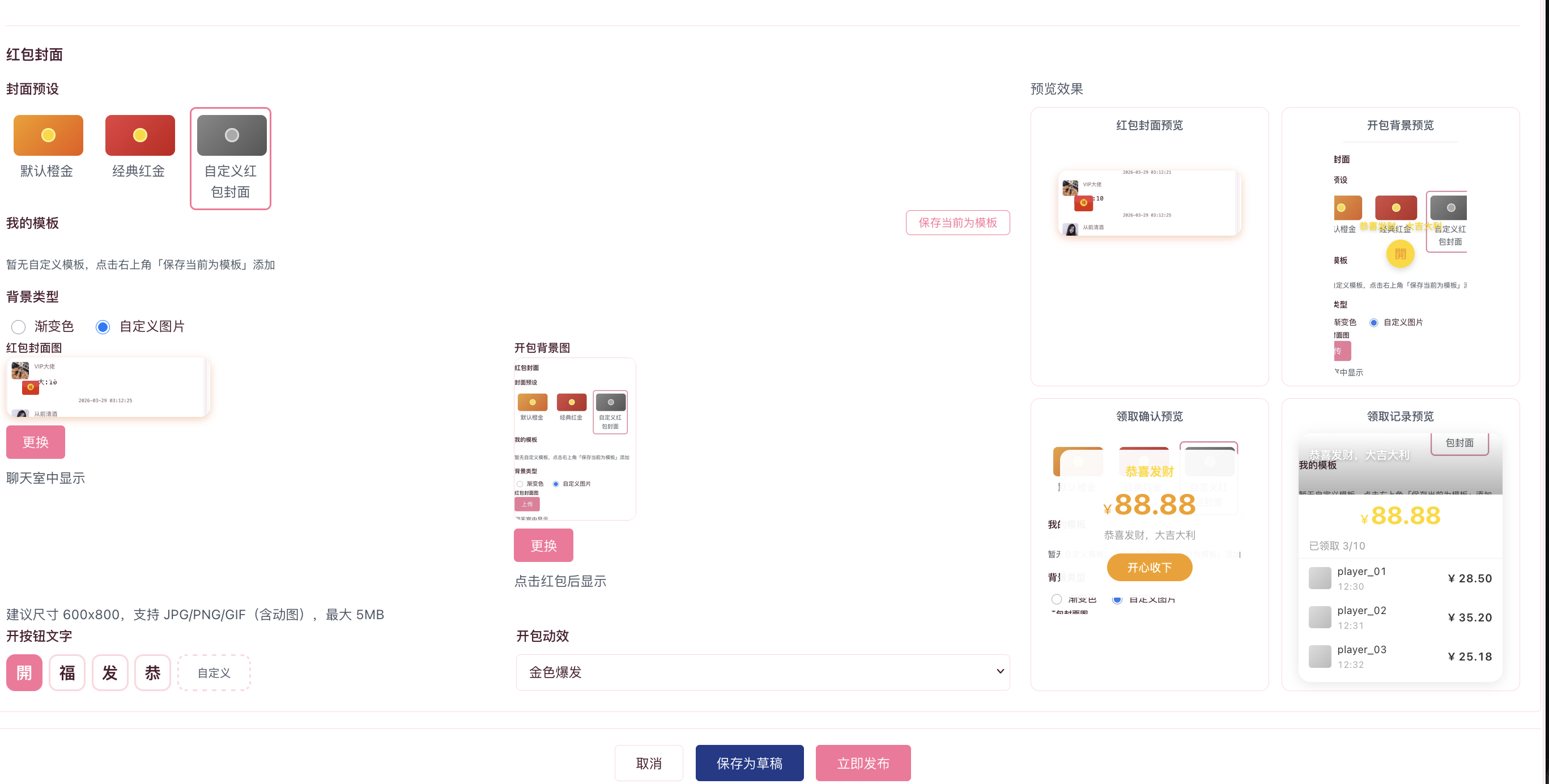The image size is (1549, 784).
Task: Choose the 自定义图片 background type radio
Action: [103, 326]
